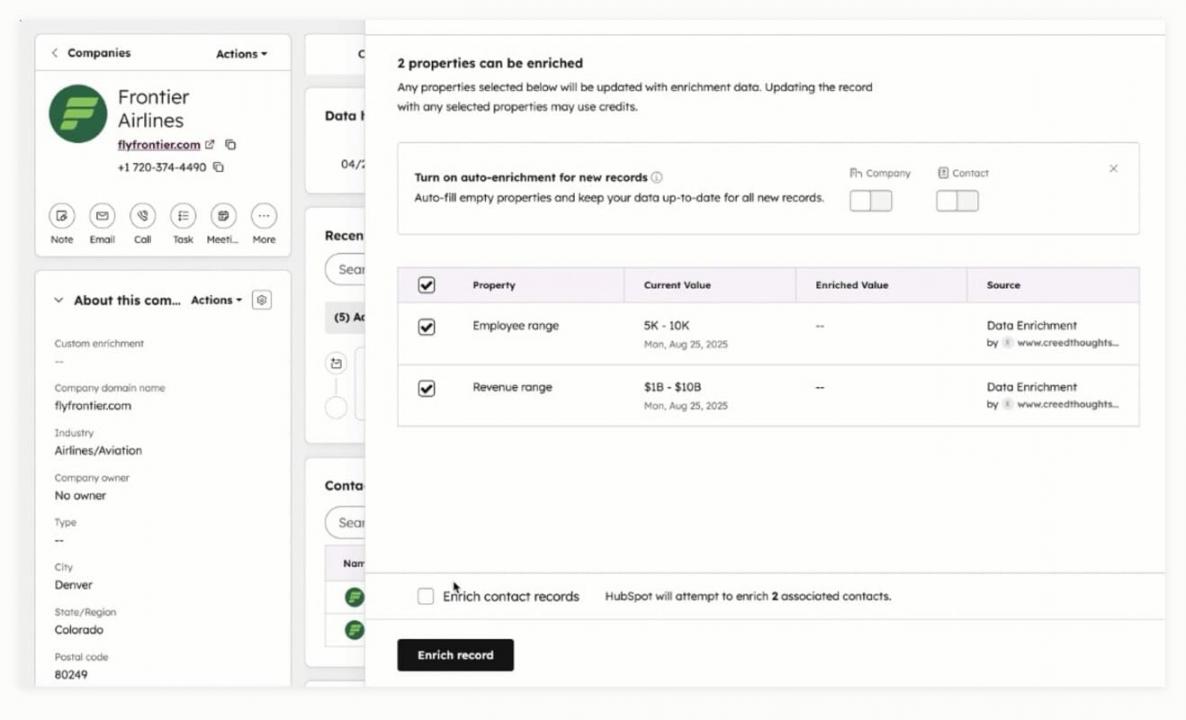This screenshot has height=720, width=1186.
Task: Toggle Contact auto-enrichment switch
Action: [958, 200]
